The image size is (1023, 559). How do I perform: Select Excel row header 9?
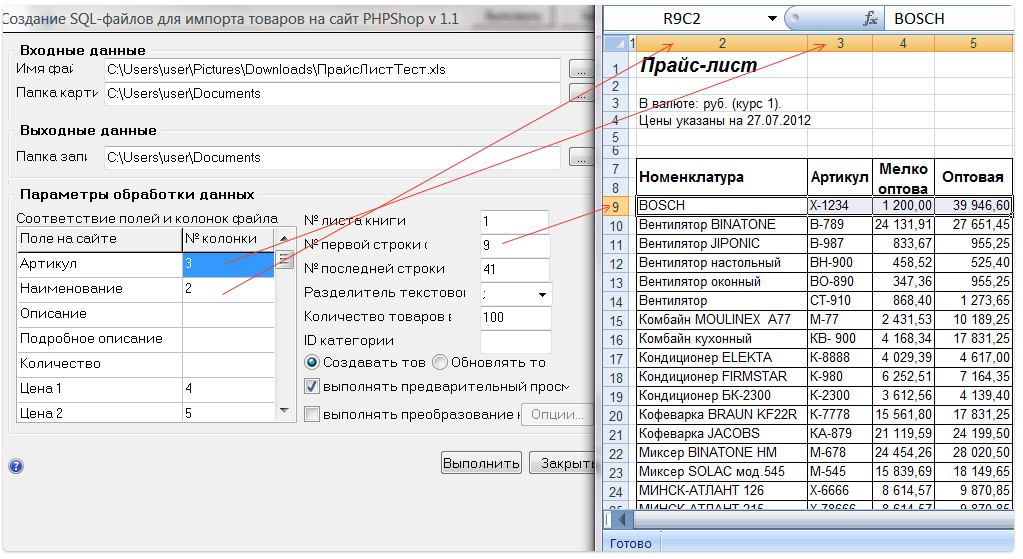pos(616,207)
